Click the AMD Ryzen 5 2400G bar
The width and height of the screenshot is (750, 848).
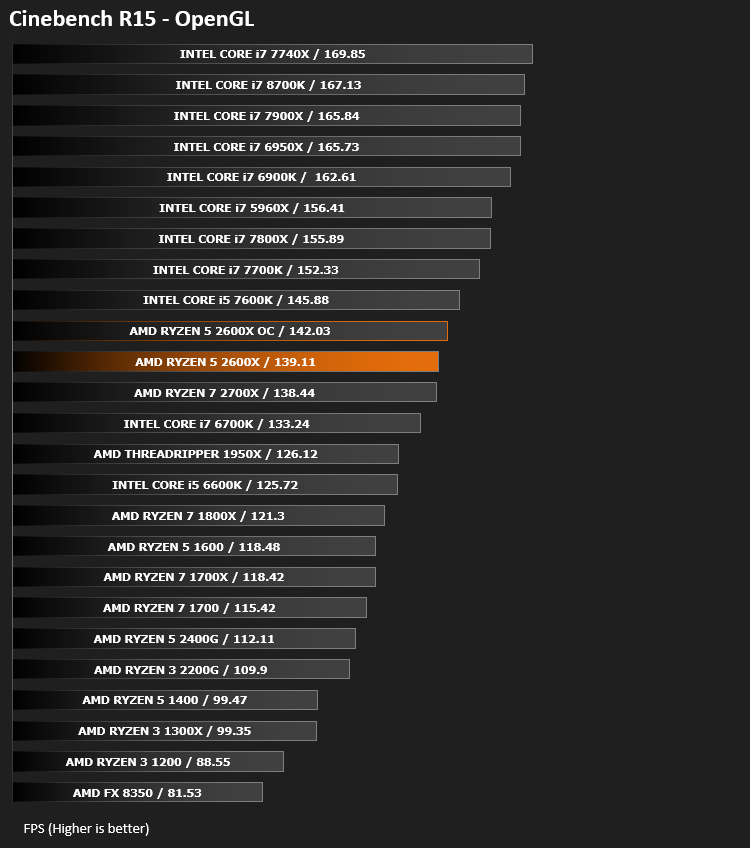184,639
